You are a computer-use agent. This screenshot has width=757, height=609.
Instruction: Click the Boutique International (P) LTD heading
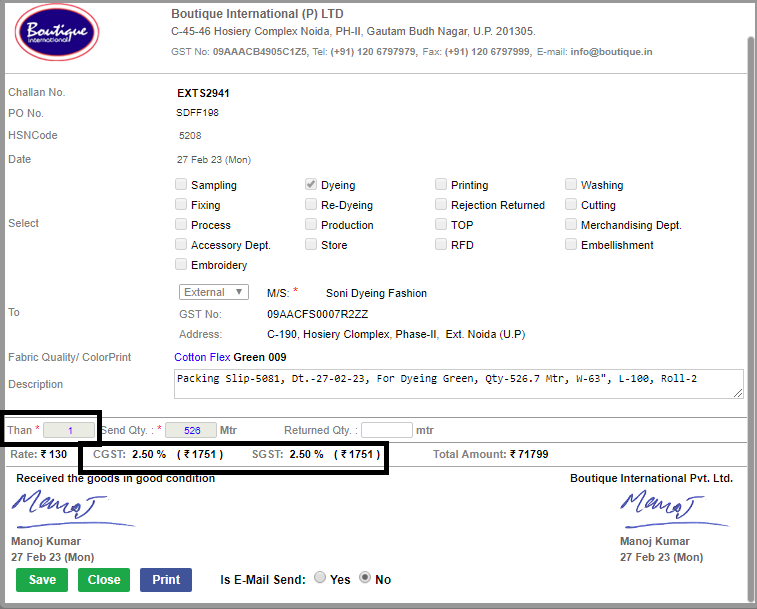coord(257,14)
